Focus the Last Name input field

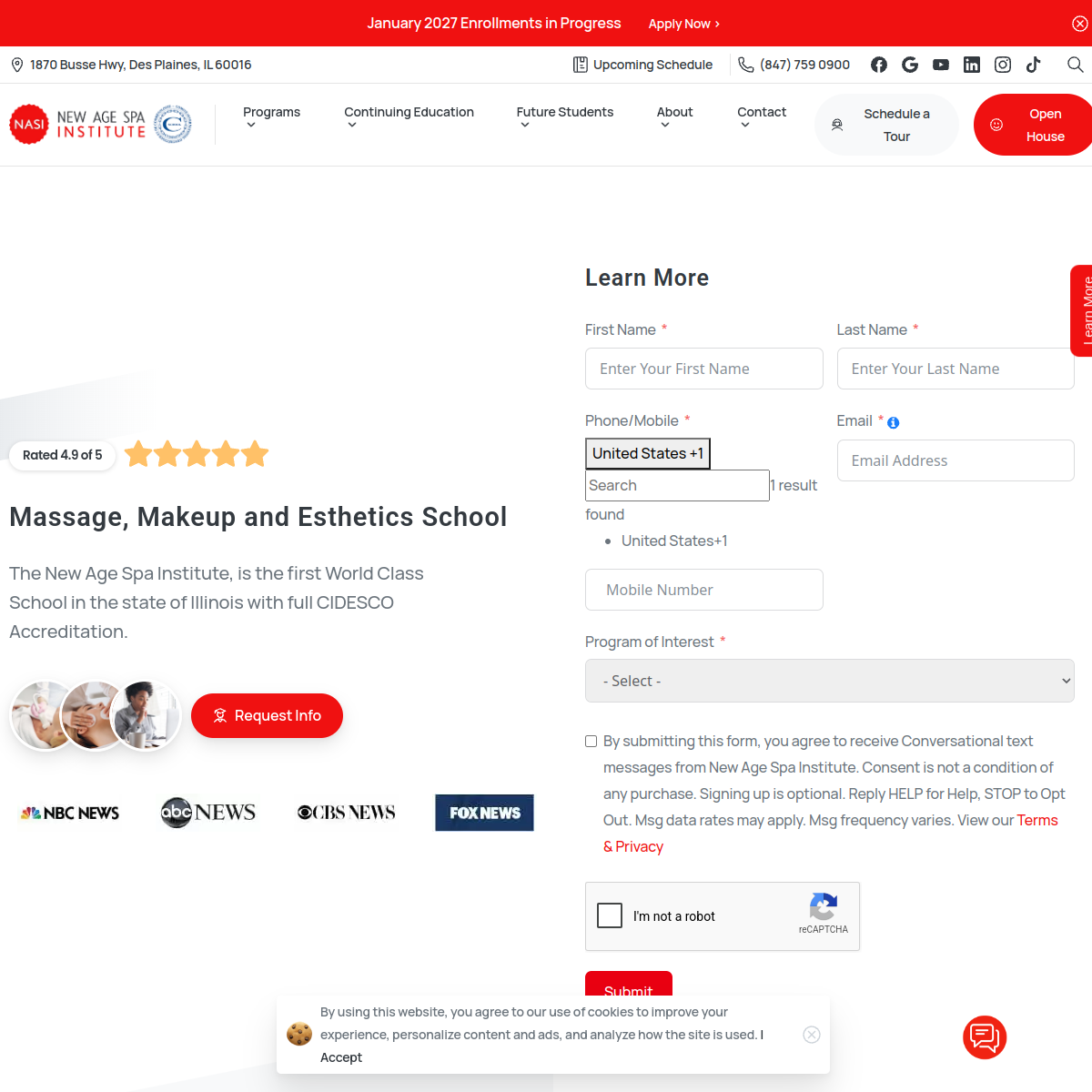click(x=955, y=369)
